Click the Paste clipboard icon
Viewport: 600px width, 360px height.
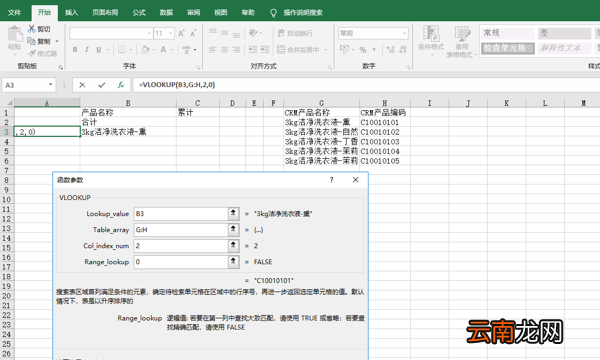pyautogui.click(x=15, y=34)
